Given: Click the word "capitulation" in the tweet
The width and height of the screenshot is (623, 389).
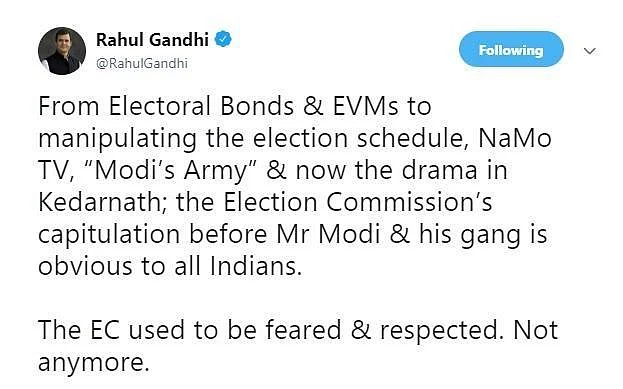Looking at the screenshot, I should (x=109, y=235).
